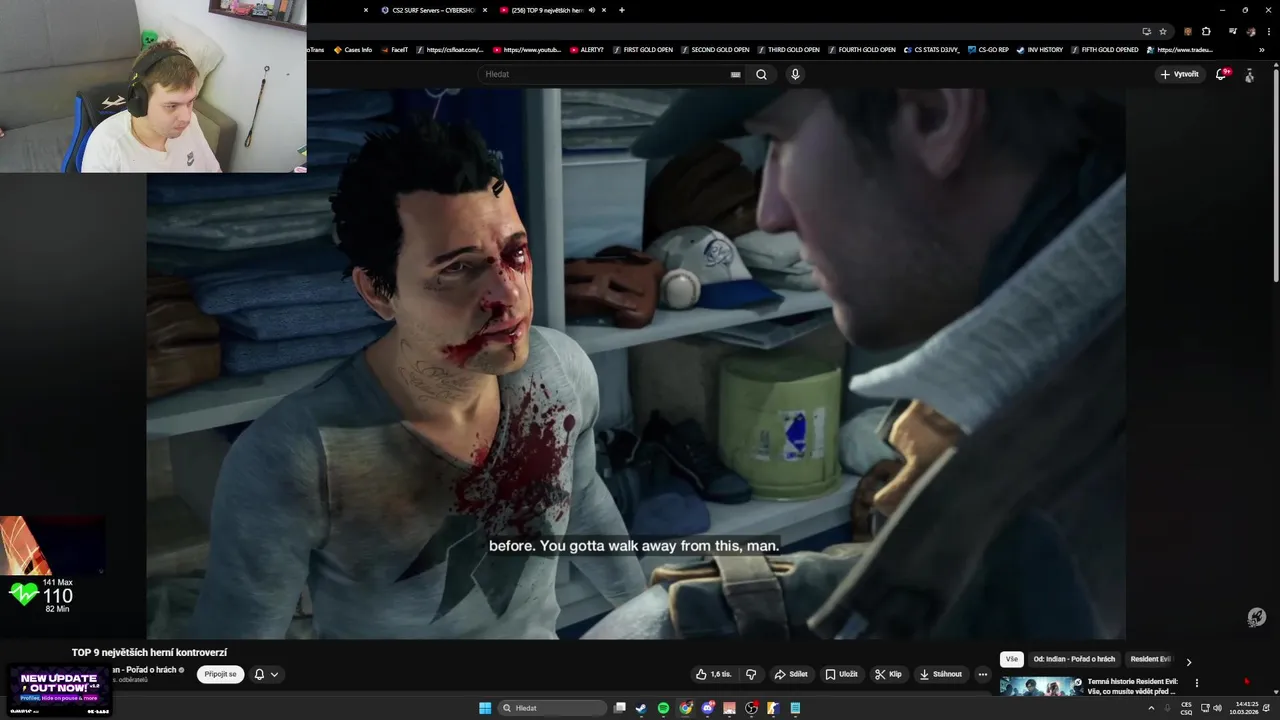The width and height of the screenshot is (1280, 720).
Task: Open the browser extensions puzzle icon
Action: [x=1206, y=31]
